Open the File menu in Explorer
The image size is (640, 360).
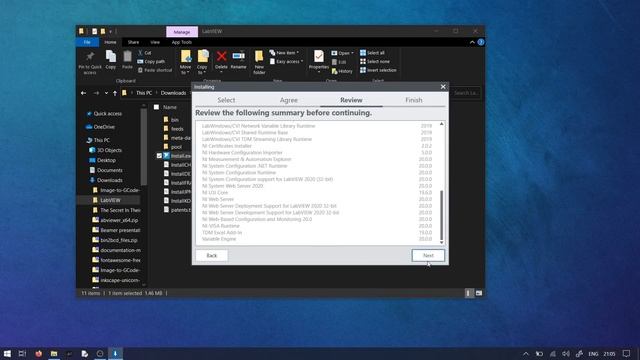pyautogui.click(x=87, y=42)
